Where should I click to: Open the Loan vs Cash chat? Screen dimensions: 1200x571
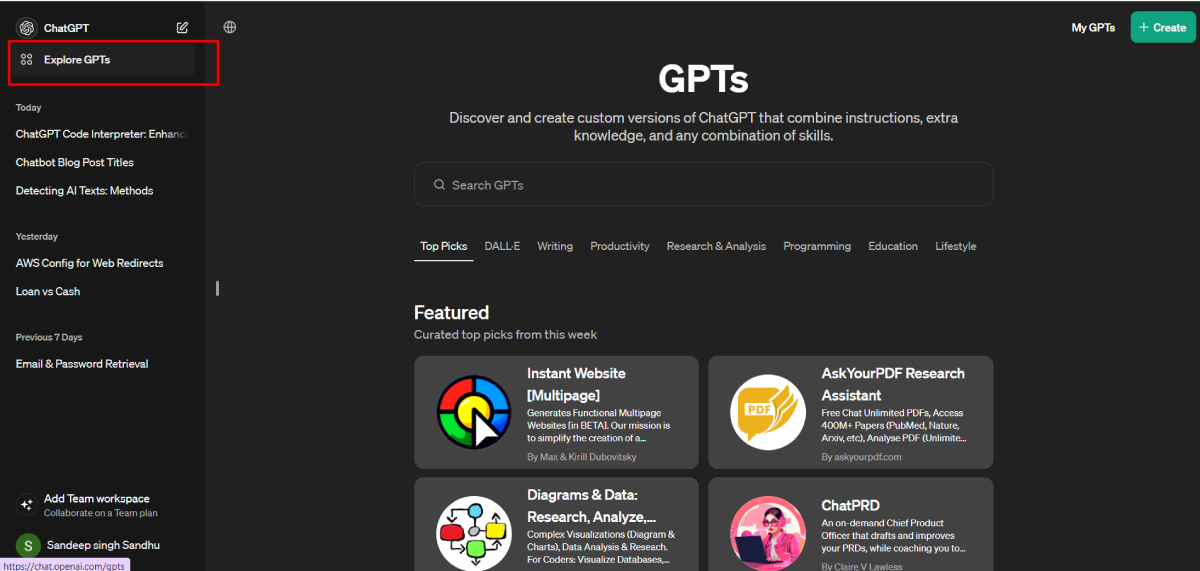(48, 292)
